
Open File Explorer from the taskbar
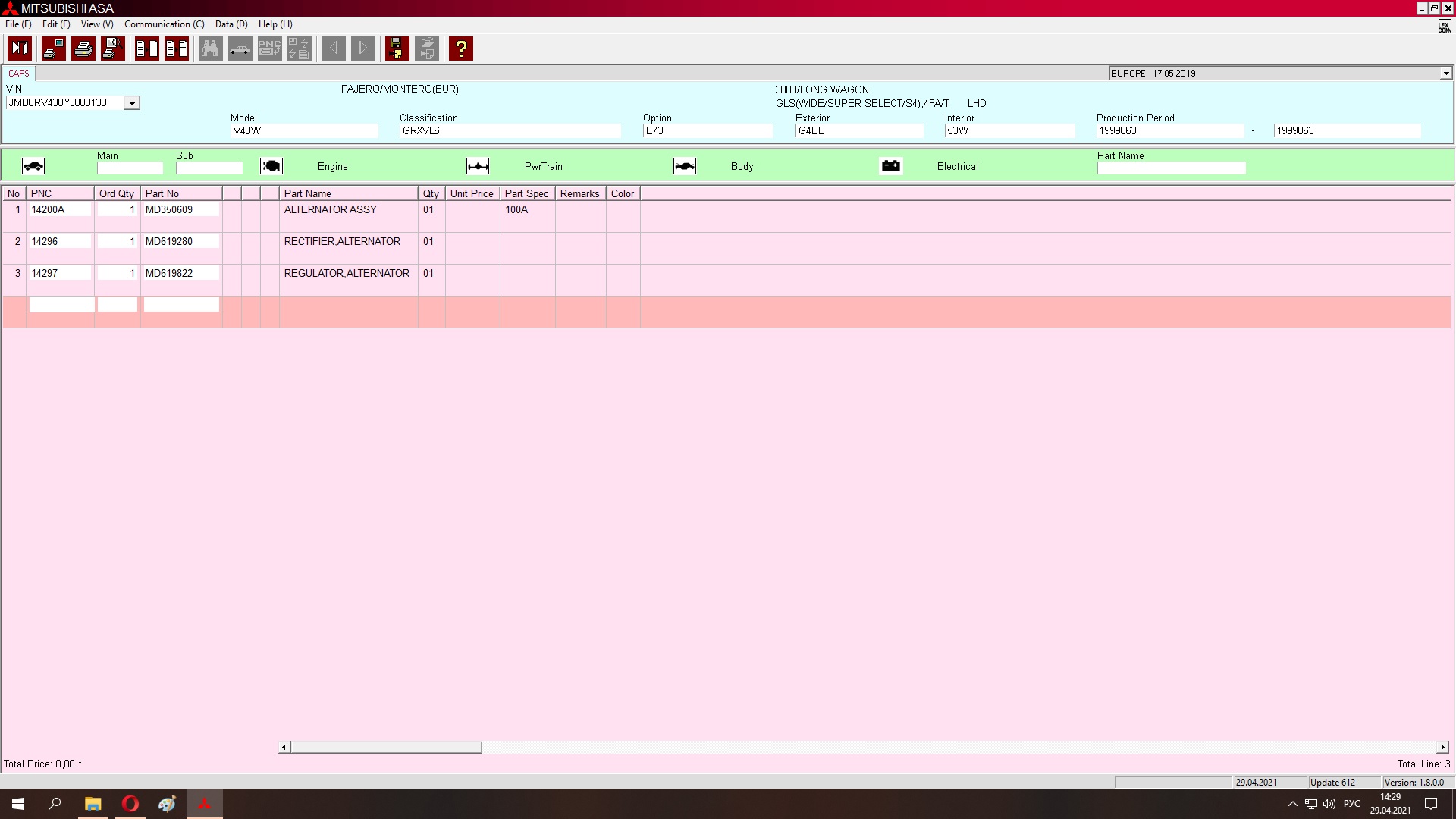click(93, 804)
